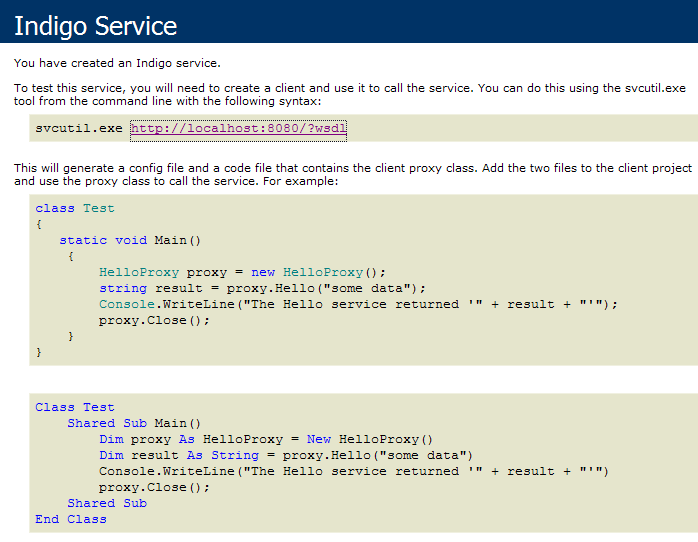Click the 'Shared Sub Main()' code line
Viewport: 698px width, 542px height.
(x=134, y=423)
